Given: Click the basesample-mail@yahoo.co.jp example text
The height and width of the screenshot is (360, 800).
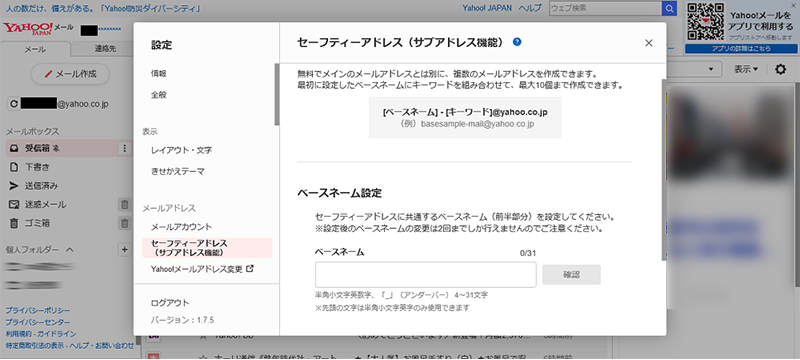Looking at the screenshot, I should [478, 124].
